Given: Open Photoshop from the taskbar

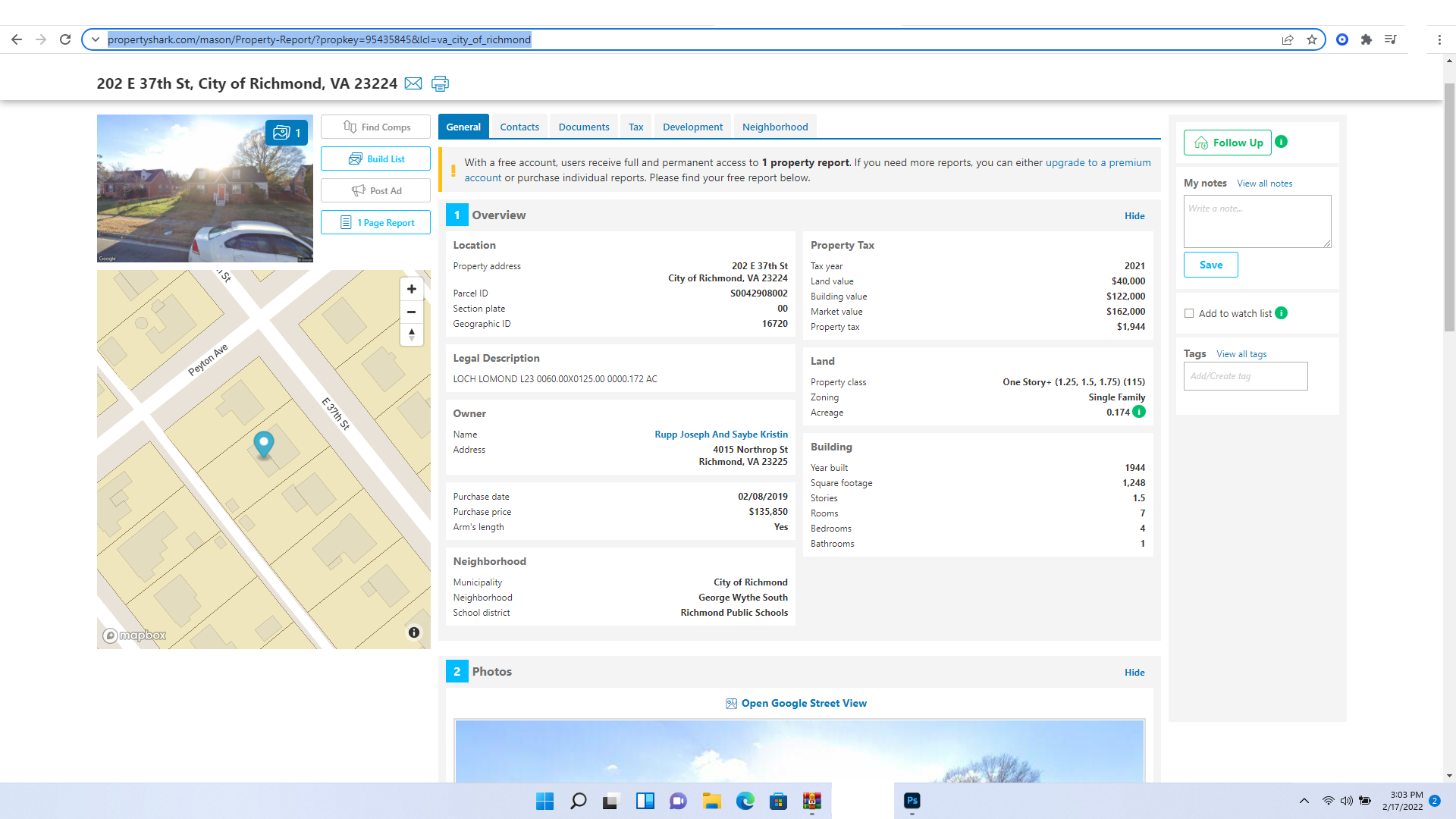Looking at the screenshot, I should click(912, 801).
